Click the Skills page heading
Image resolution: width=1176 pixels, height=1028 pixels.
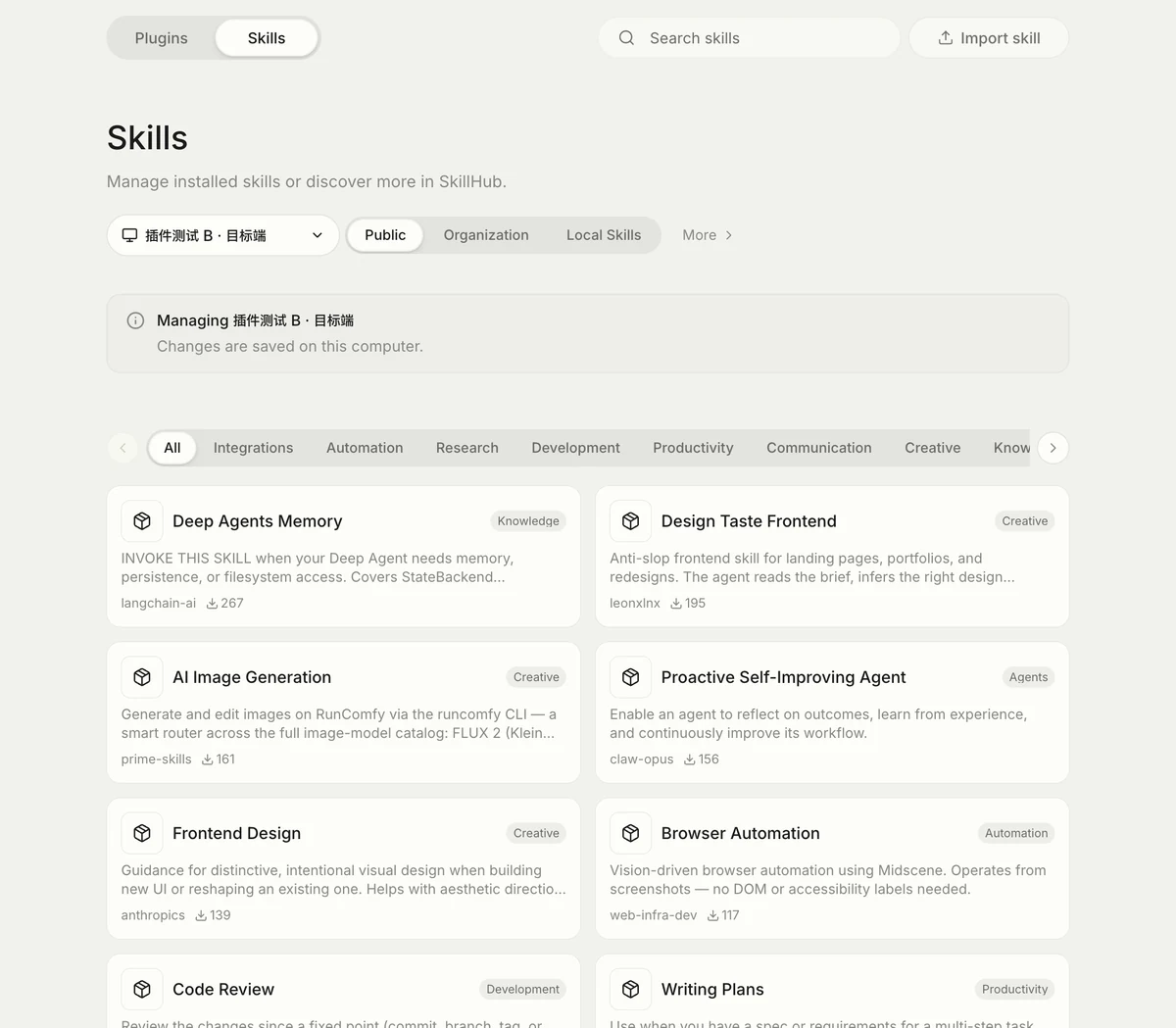pyautogui.click(x=147, y=138)
